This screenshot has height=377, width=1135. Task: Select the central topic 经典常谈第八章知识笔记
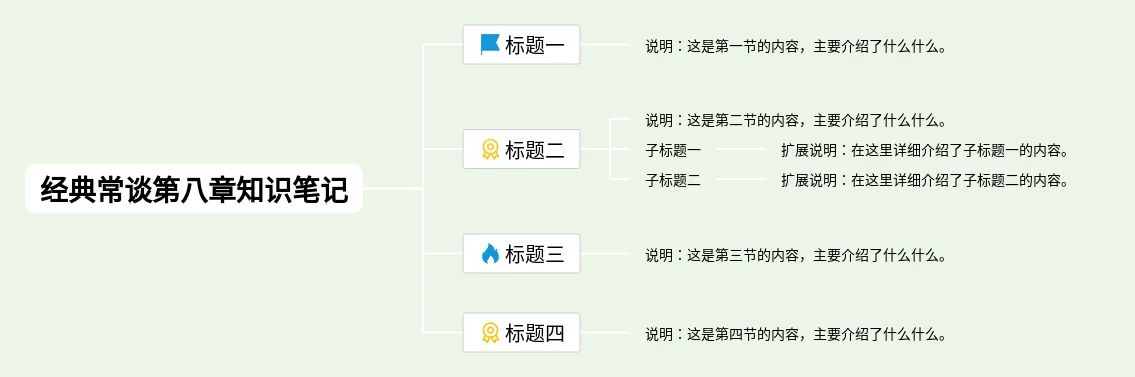click(194, 189)
